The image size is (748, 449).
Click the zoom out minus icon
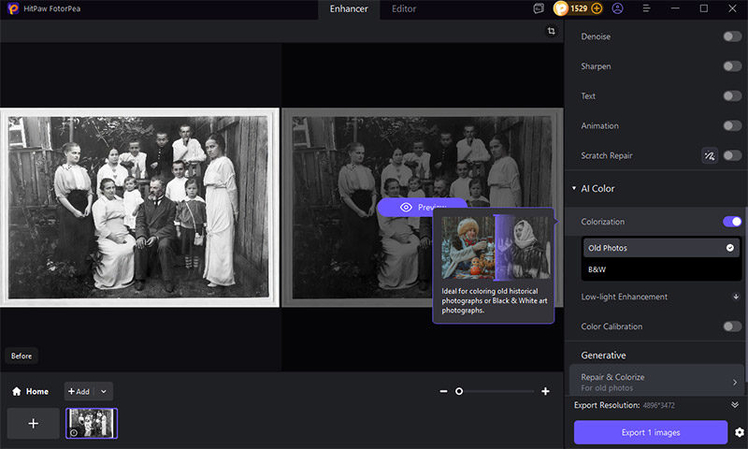(x=443, y=392)
